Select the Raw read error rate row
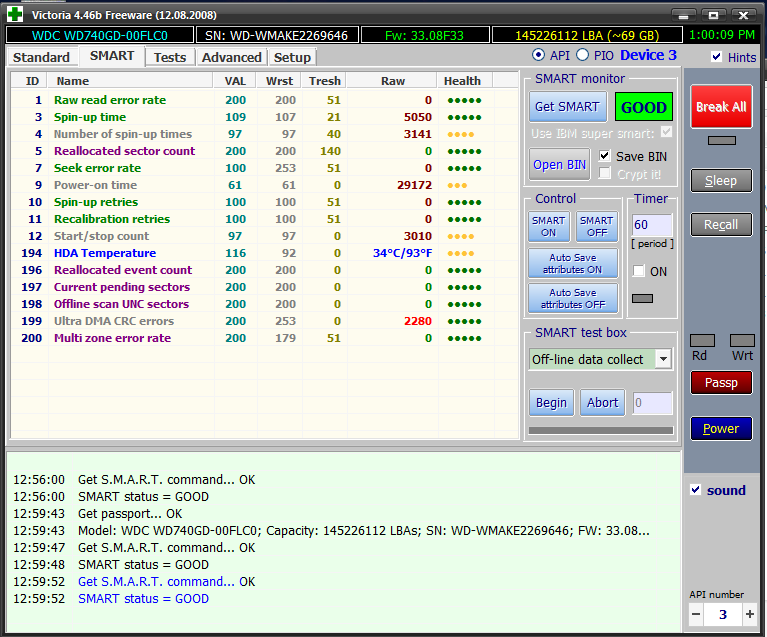Screen dimensions: 767x637 [264, 100]
